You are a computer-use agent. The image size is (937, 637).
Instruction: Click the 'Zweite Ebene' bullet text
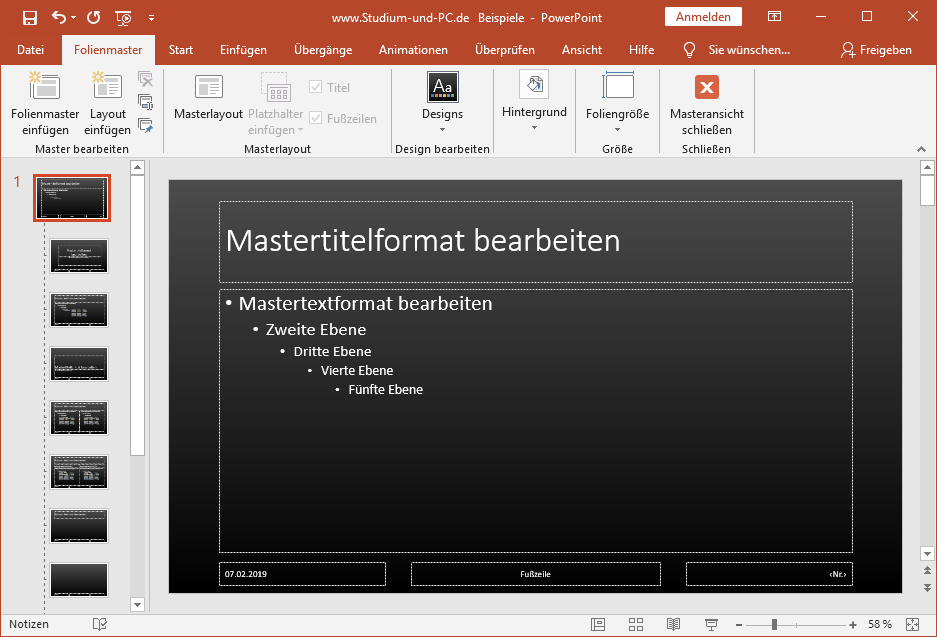point(316,330)
